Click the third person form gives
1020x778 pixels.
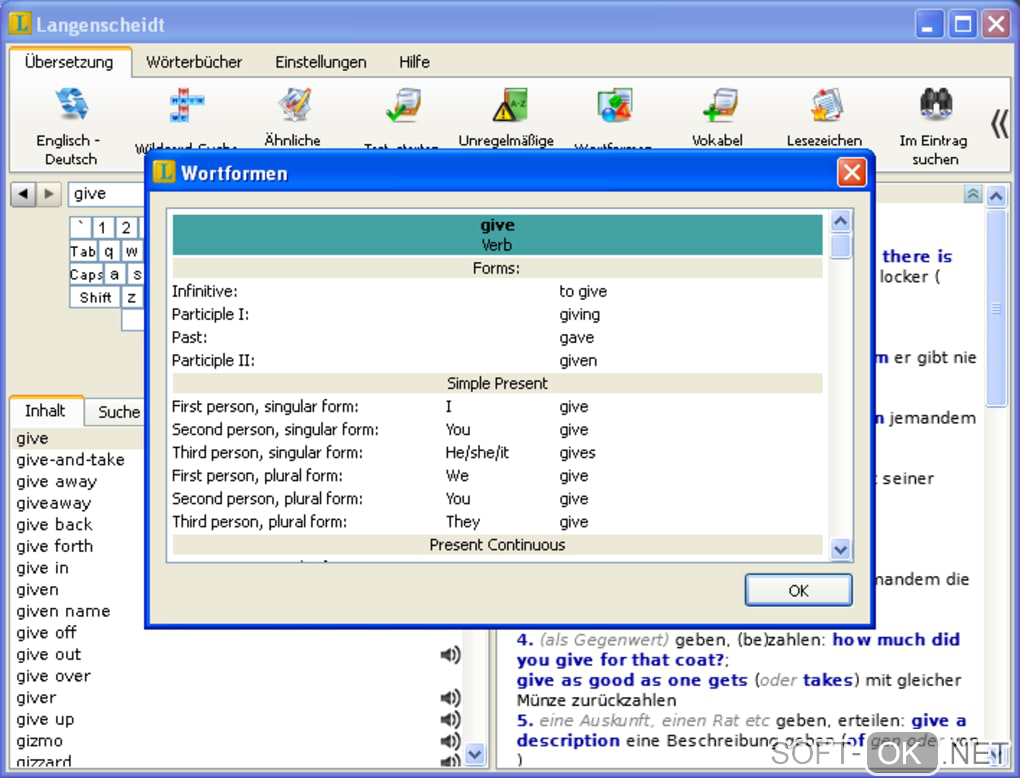577,453
